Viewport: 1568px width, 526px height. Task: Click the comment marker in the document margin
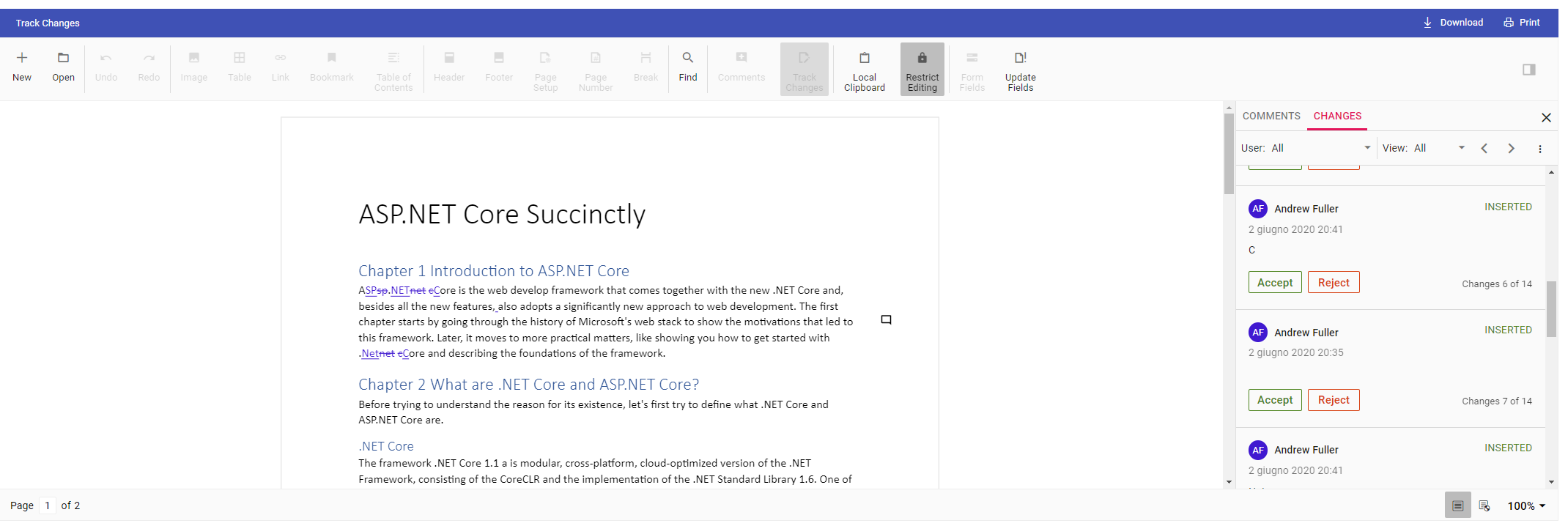click(886, 320)
